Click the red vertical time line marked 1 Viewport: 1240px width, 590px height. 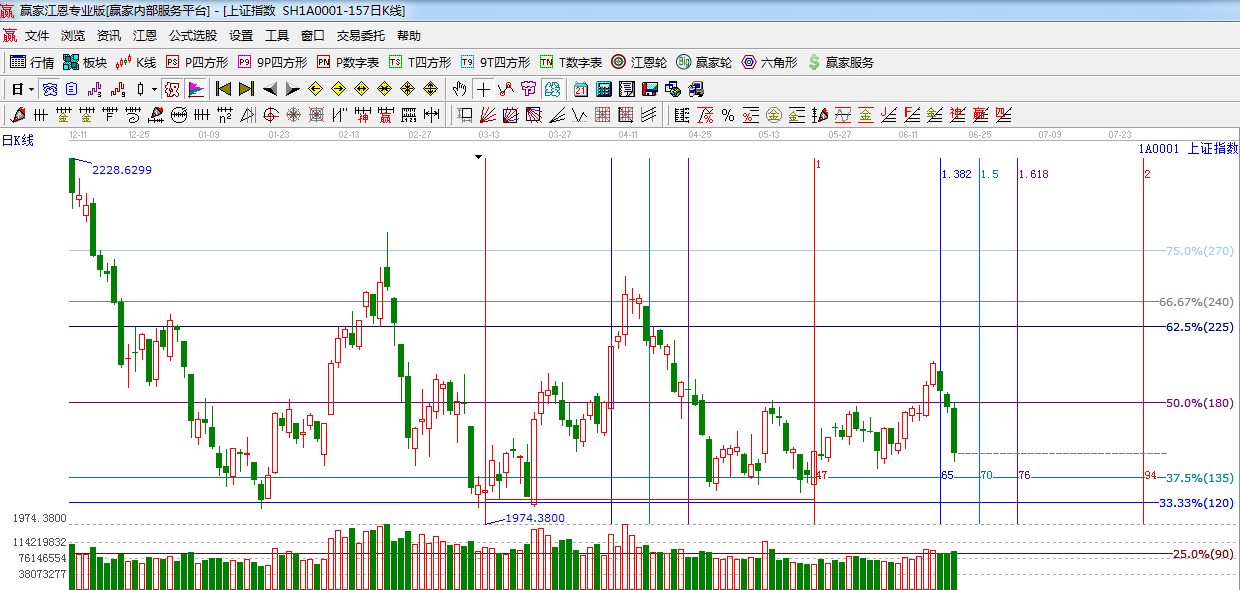[815, 340]
